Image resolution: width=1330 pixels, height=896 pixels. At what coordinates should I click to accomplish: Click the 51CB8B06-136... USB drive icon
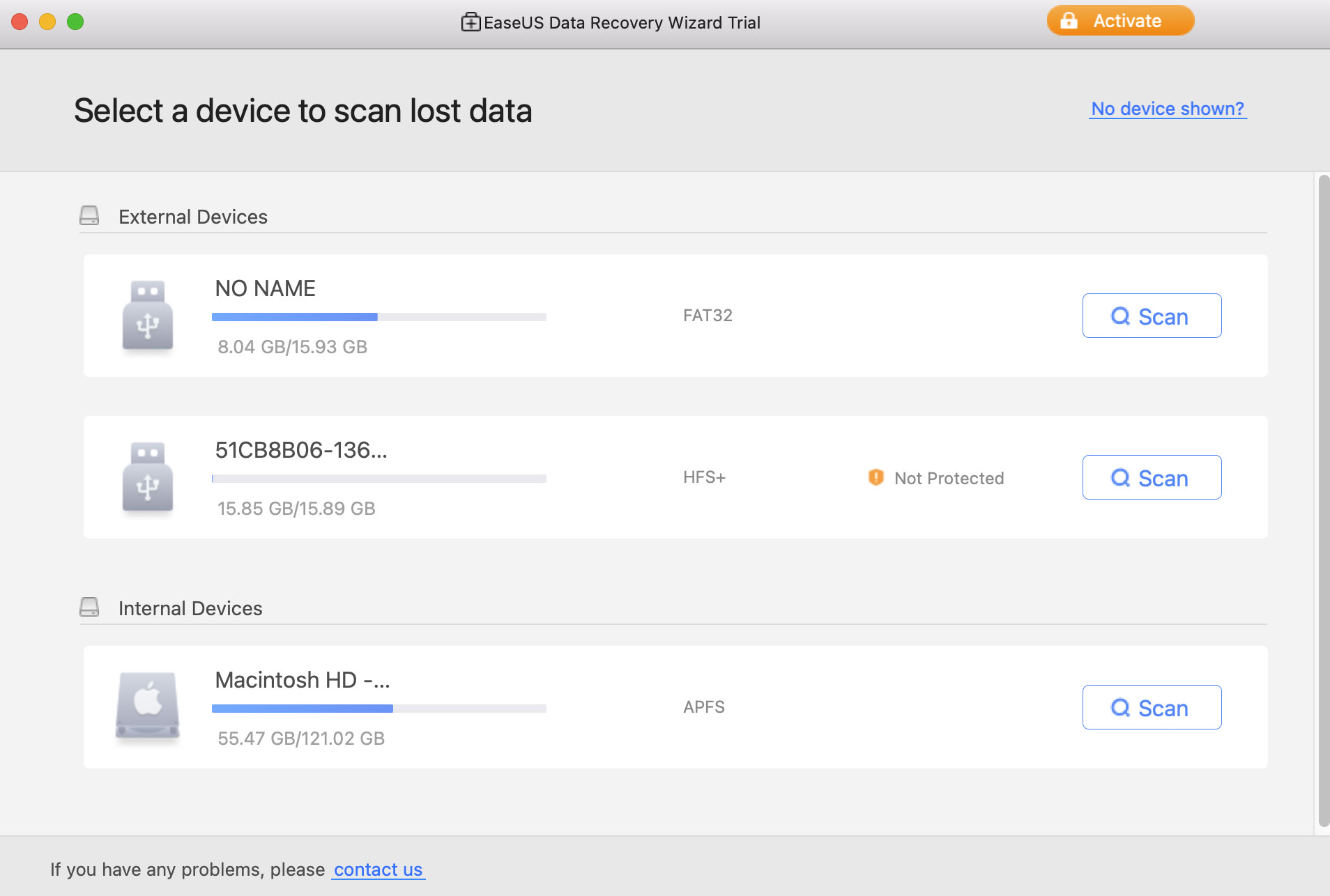[148, 477]
